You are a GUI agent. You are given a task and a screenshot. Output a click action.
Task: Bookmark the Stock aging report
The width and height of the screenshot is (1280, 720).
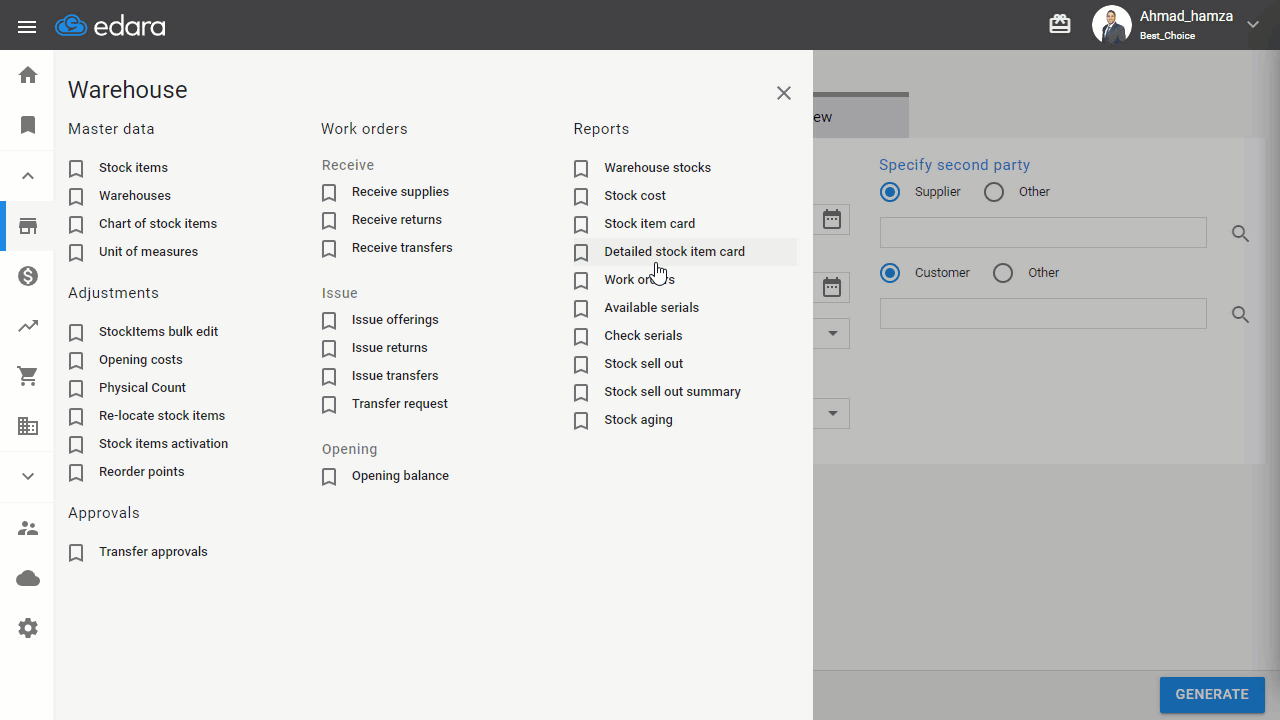[581, 421]
